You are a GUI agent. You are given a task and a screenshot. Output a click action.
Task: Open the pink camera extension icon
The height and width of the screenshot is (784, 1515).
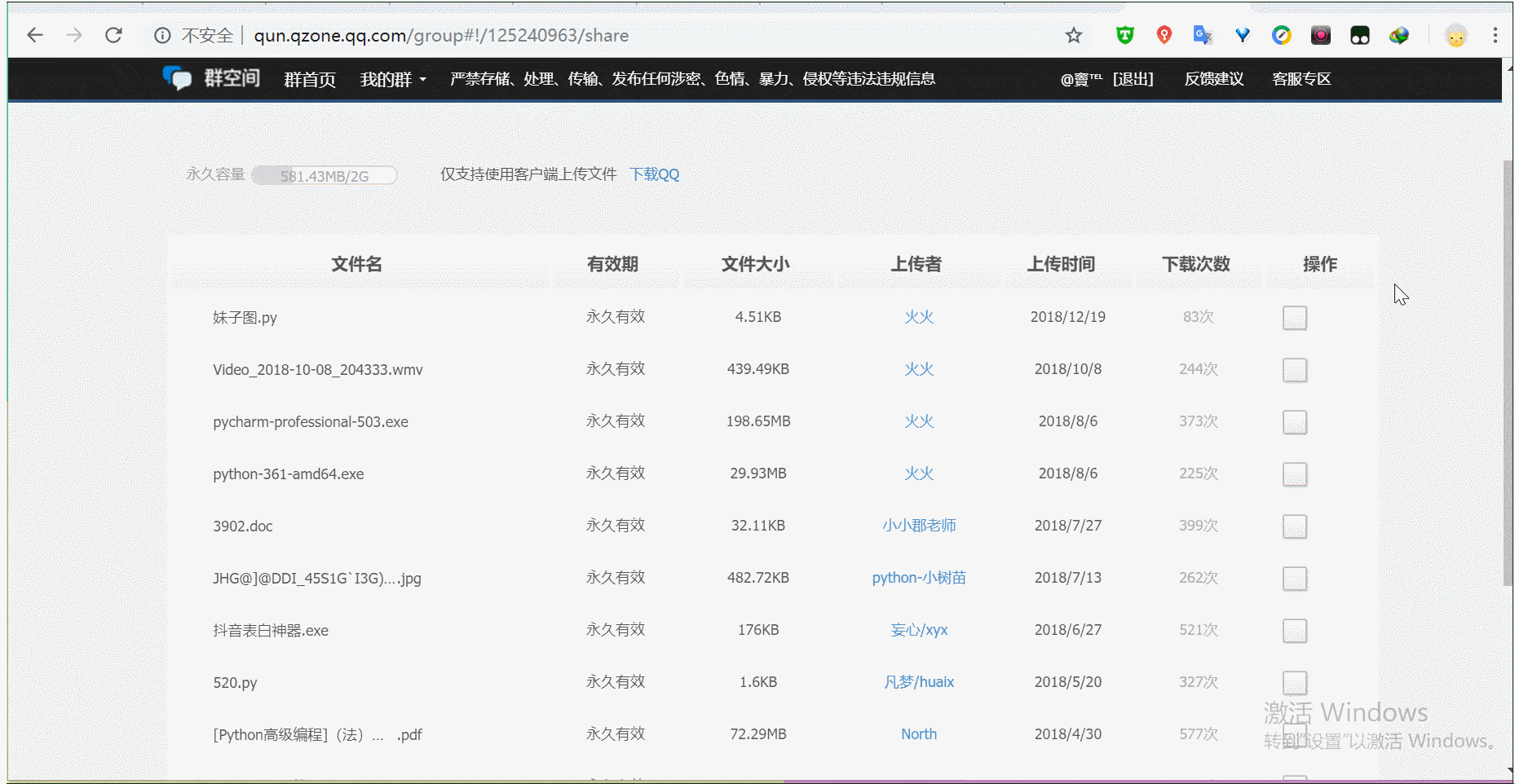[1321, 35]
